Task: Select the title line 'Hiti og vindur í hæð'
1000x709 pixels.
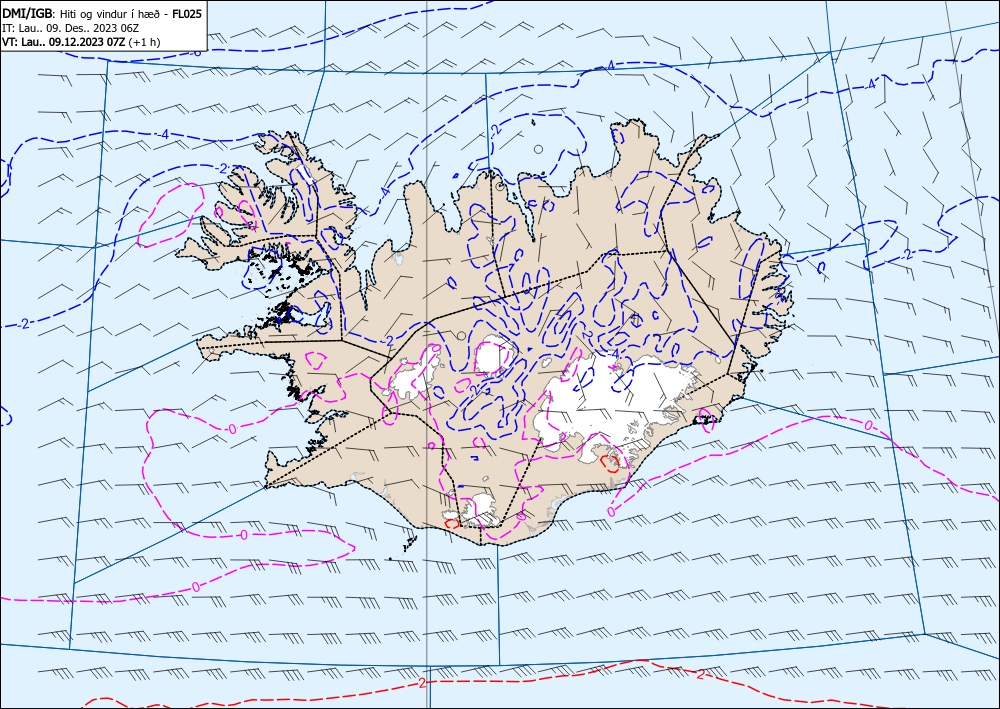Action: pyautogui.click(x=110, y=13)
